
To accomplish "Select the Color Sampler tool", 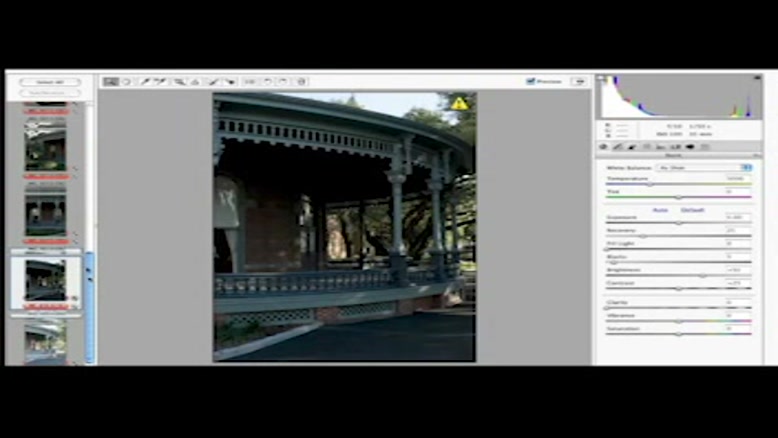I will point(160,81).
